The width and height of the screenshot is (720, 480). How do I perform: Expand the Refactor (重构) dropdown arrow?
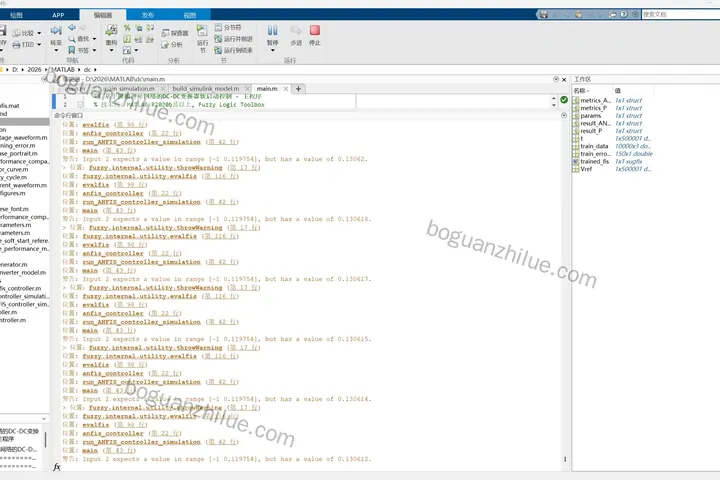coord(111,50)
